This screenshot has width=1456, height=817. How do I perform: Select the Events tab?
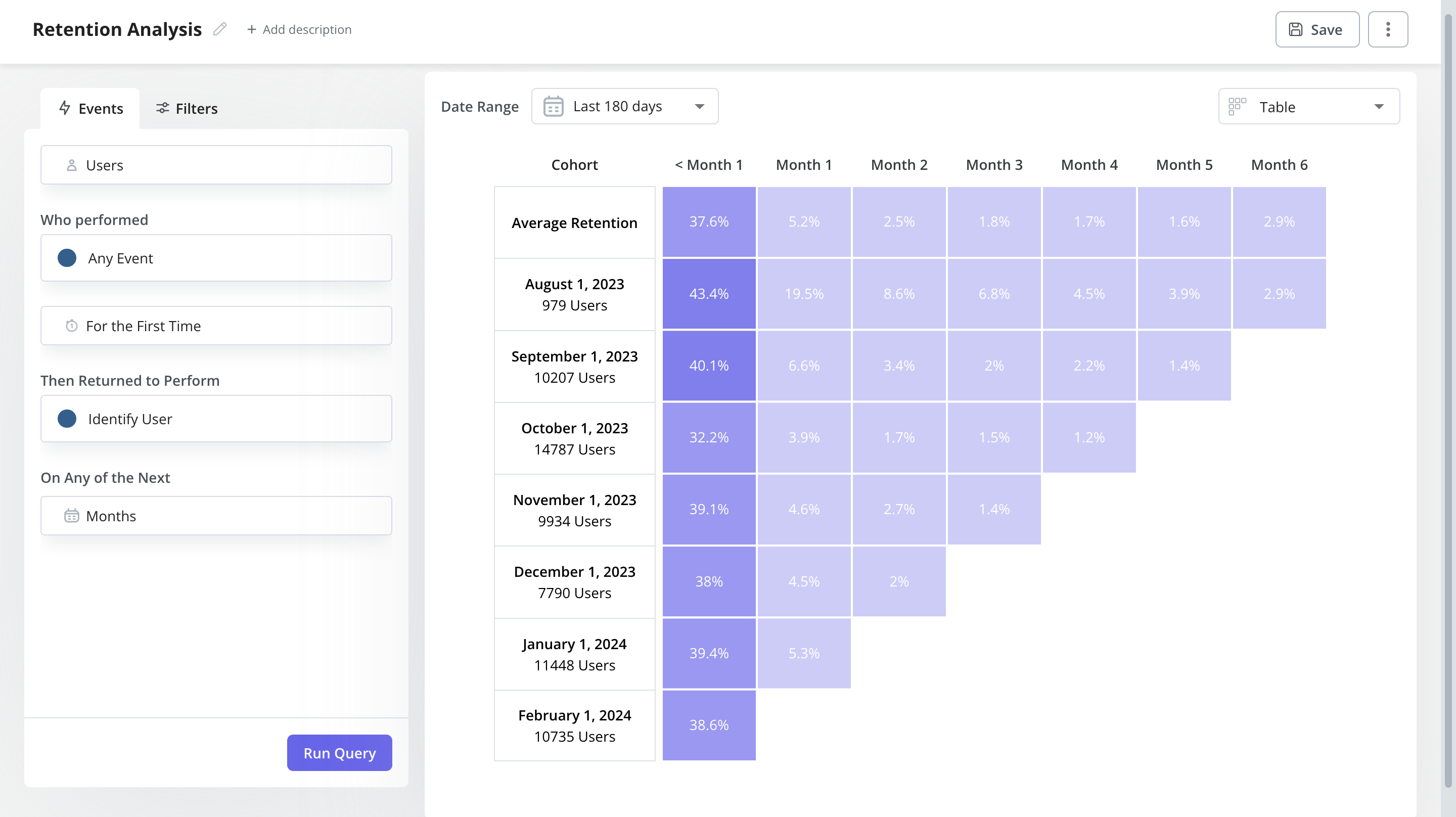tap(90, 108)
